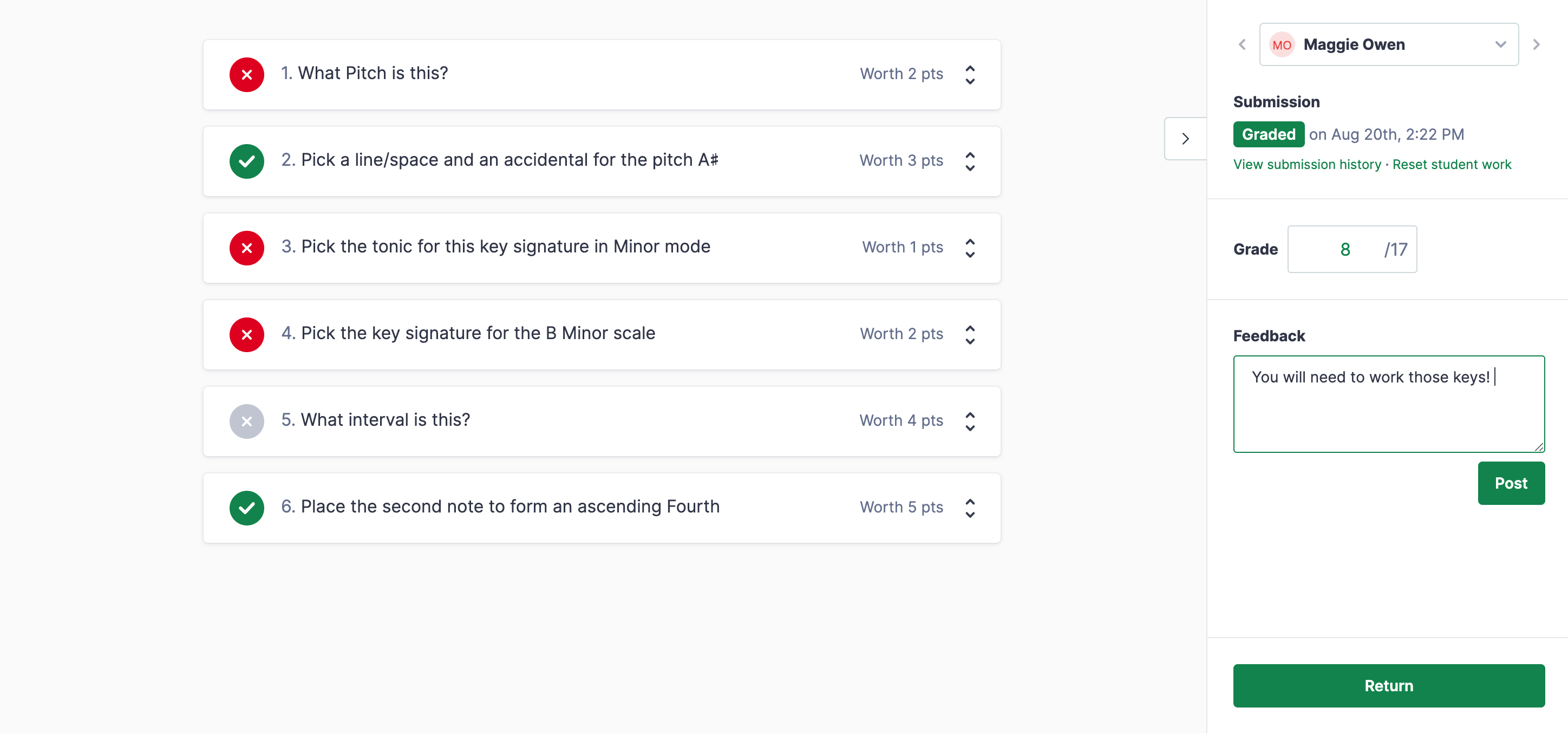
Task: Expand question 1 'What Pitch is this?'
Action: click(970, 75)
